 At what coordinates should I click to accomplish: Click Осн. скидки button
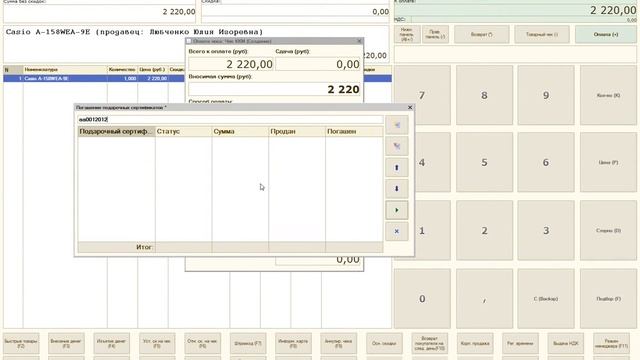[x=384, y=343]
